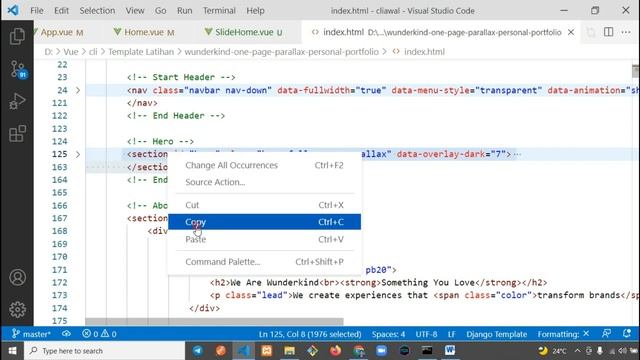Open XAMPP from the Windows taskbar
Screen dimensions: 640x360
coord(267,351)
